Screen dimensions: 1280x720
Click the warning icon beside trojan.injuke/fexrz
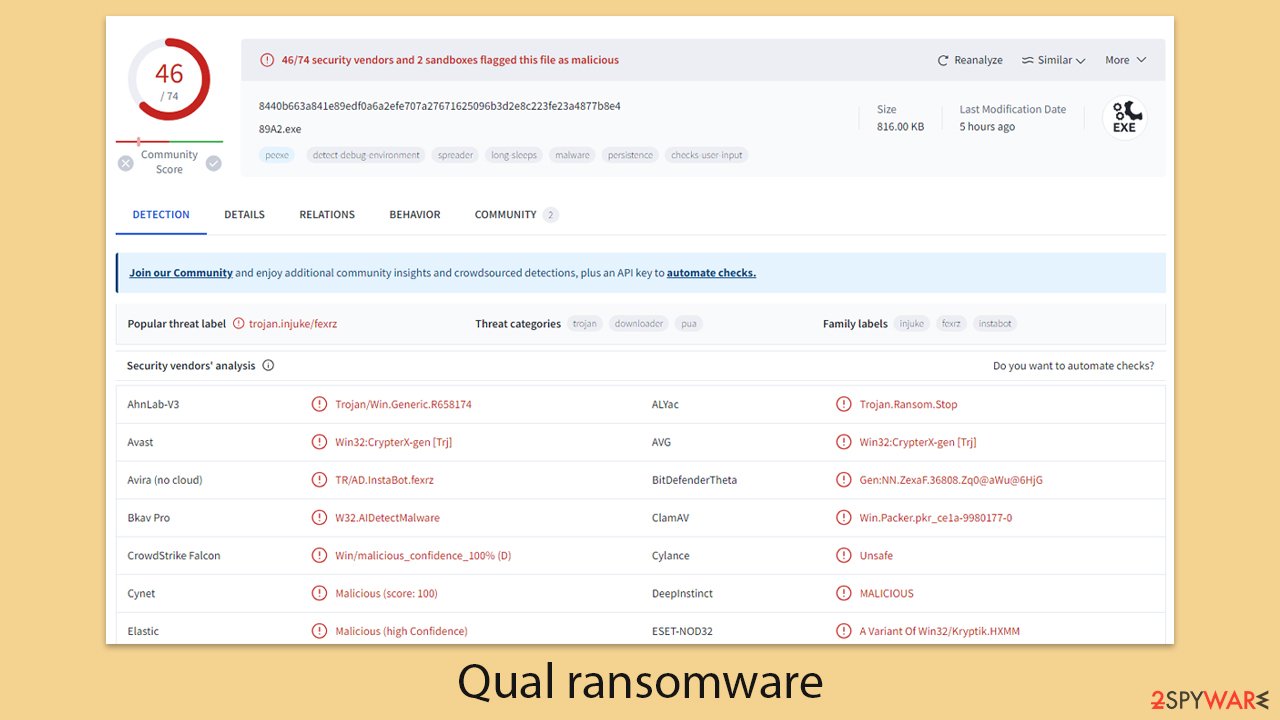[239, 323]
